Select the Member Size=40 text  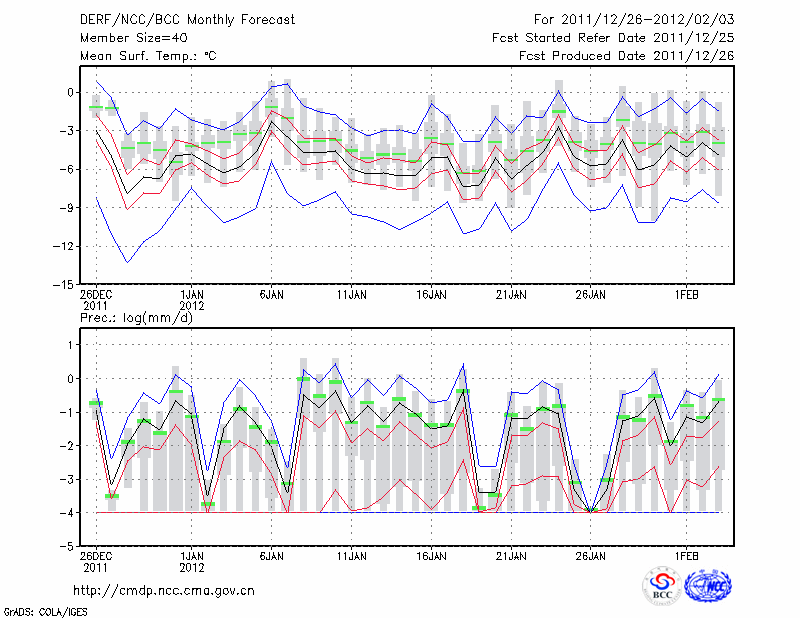coord(134,38)
